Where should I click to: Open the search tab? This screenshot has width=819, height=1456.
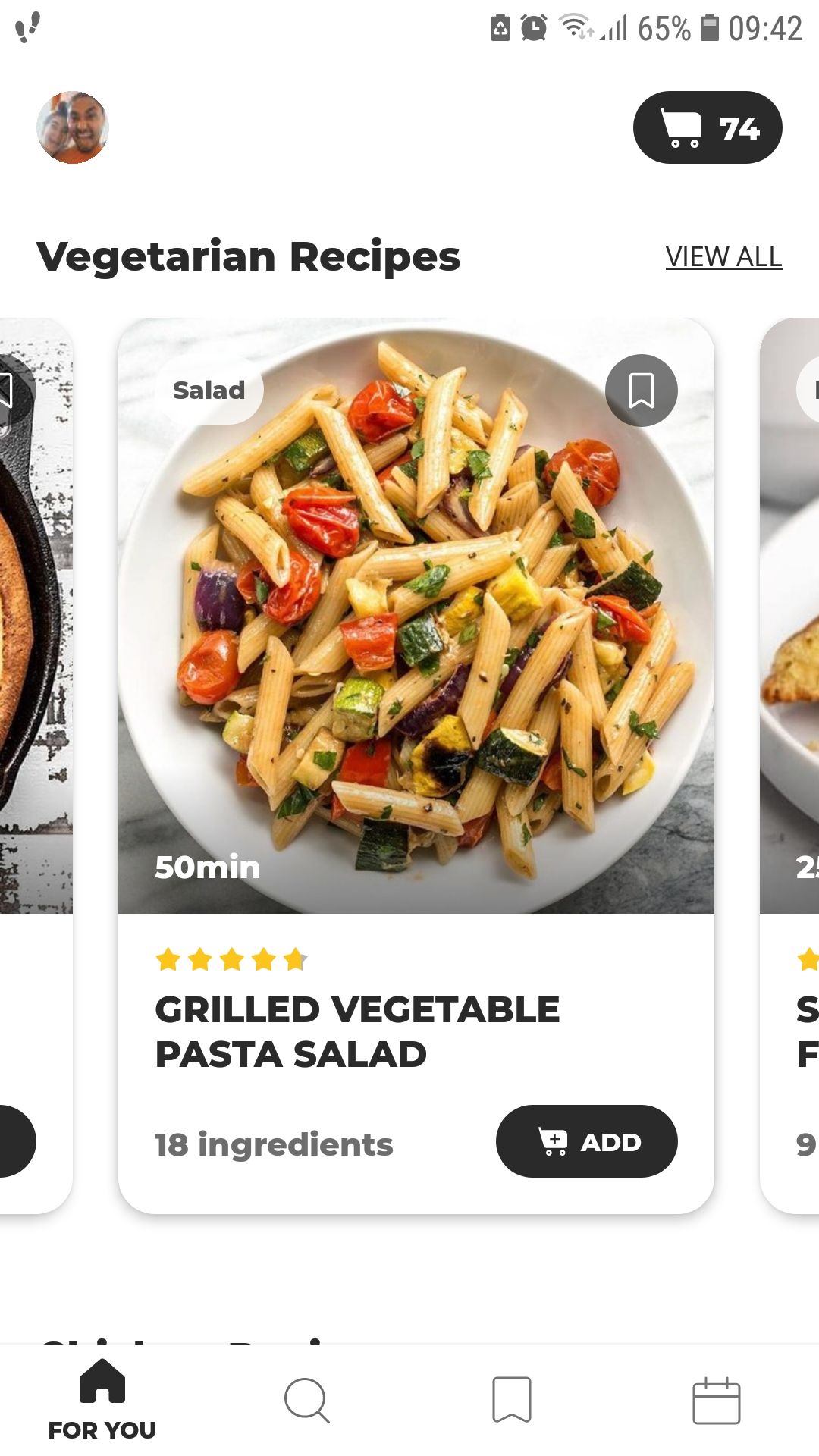tap(306, 1400)
